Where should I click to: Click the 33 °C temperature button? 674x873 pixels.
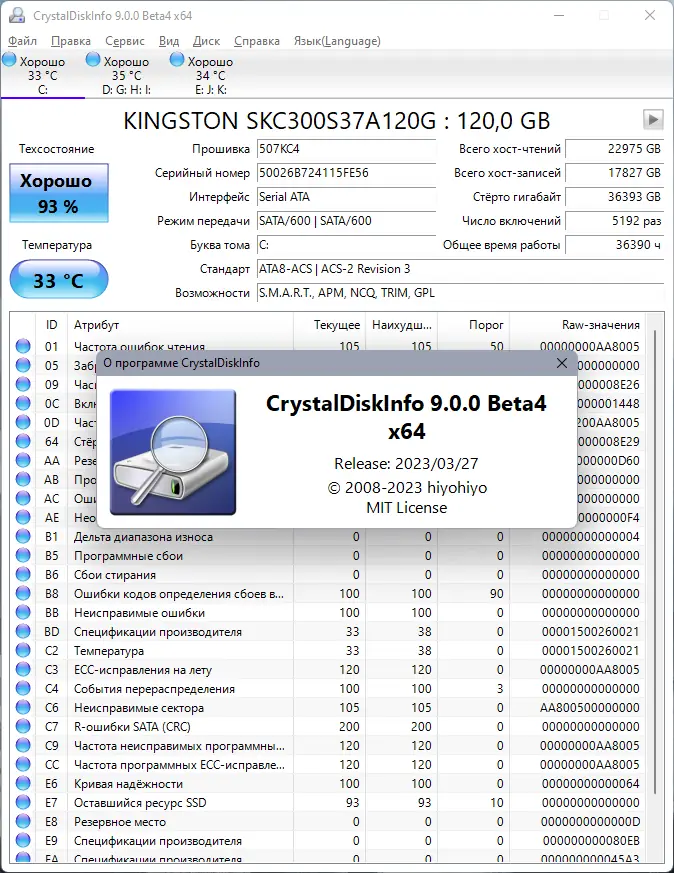pos(58,279)
